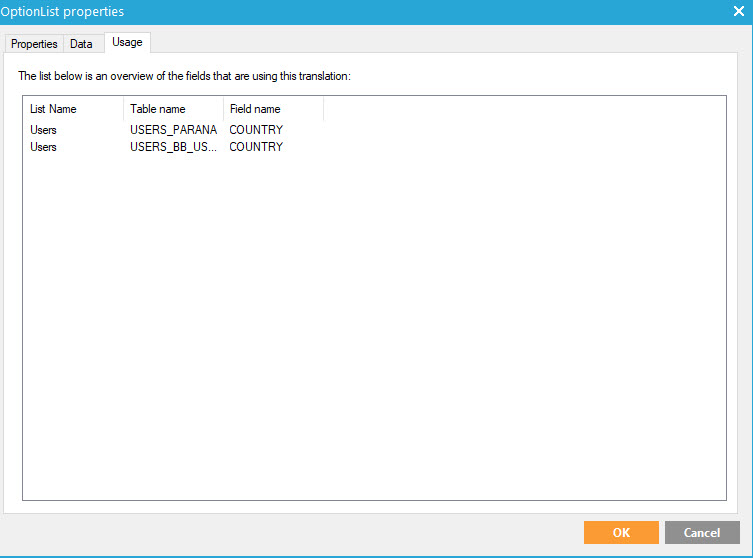The width and height of the screenshot is (753, 558).
Task: Click divider between List Name and Table name
Action: pos(124,109)
